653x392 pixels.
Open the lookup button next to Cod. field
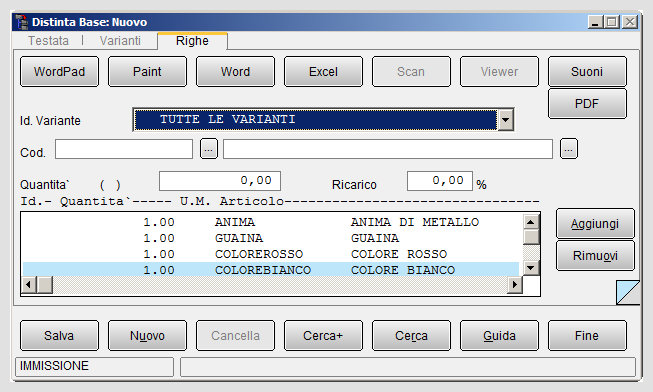pos(209,149)
